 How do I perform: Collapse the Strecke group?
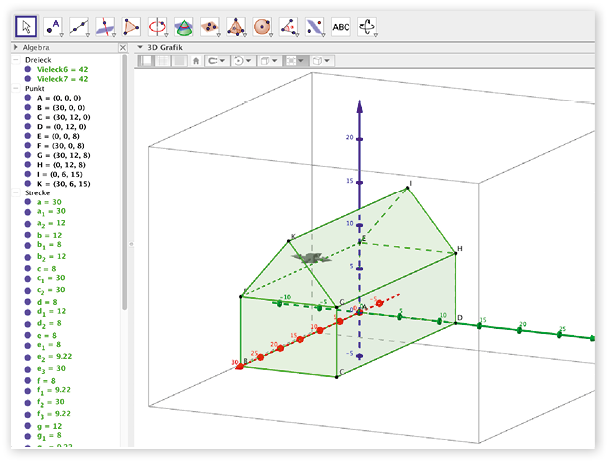(16, 193)
